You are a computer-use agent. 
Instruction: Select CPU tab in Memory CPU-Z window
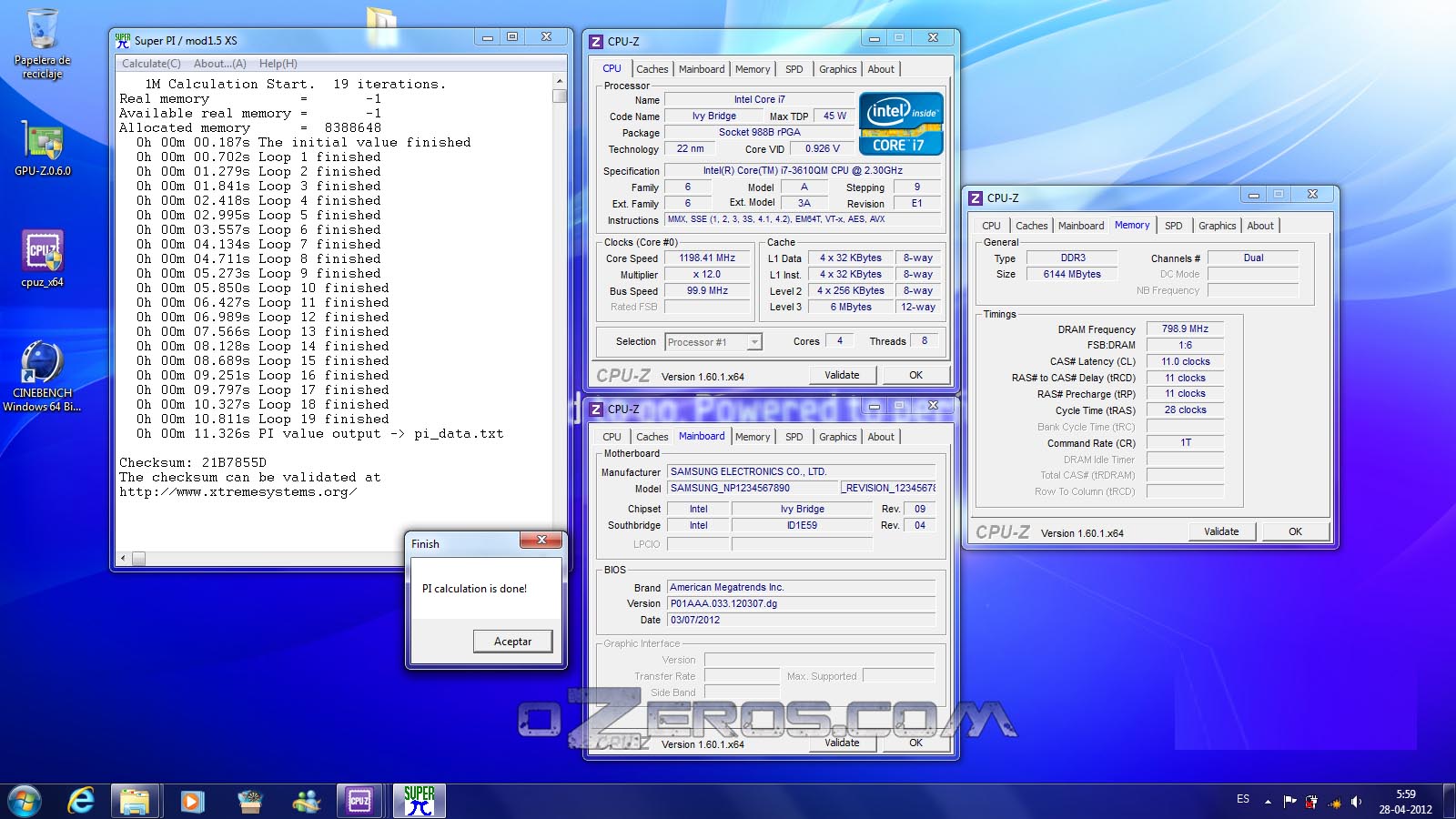pos(991,226)
